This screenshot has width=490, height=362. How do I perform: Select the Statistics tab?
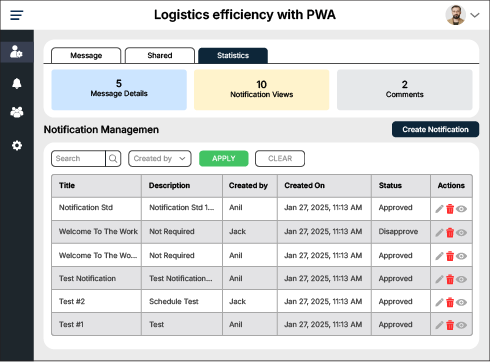pos(233,55)
